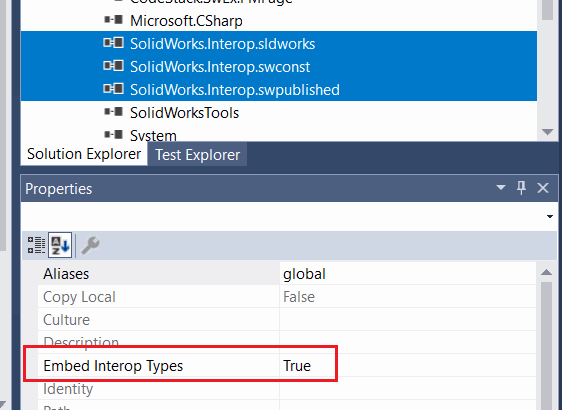This screenshot has height=410, width=562.
Task: Click the Embed Interop Types True value
Action: pyautogui.click(x=297, y=366)
